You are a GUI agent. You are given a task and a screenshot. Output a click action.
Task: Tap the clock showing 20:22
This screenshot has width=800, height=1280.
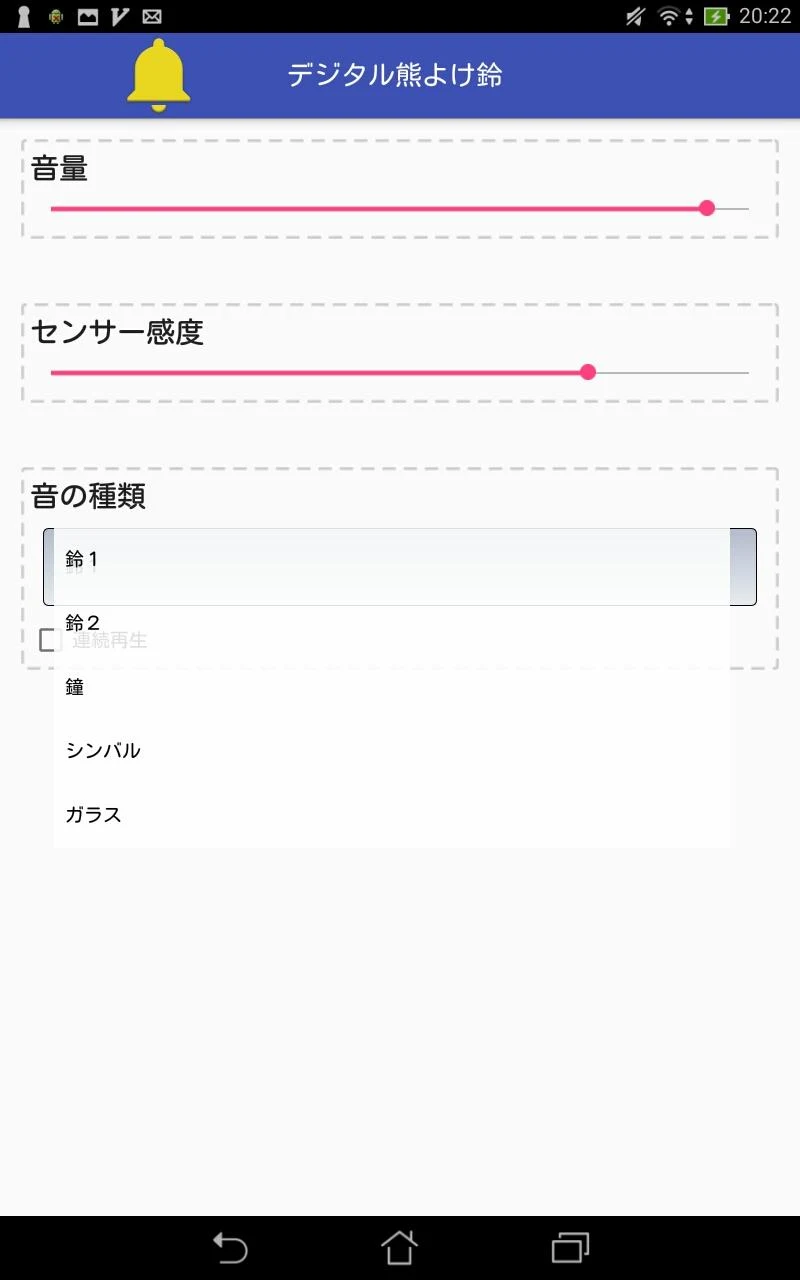pos(765,16)
